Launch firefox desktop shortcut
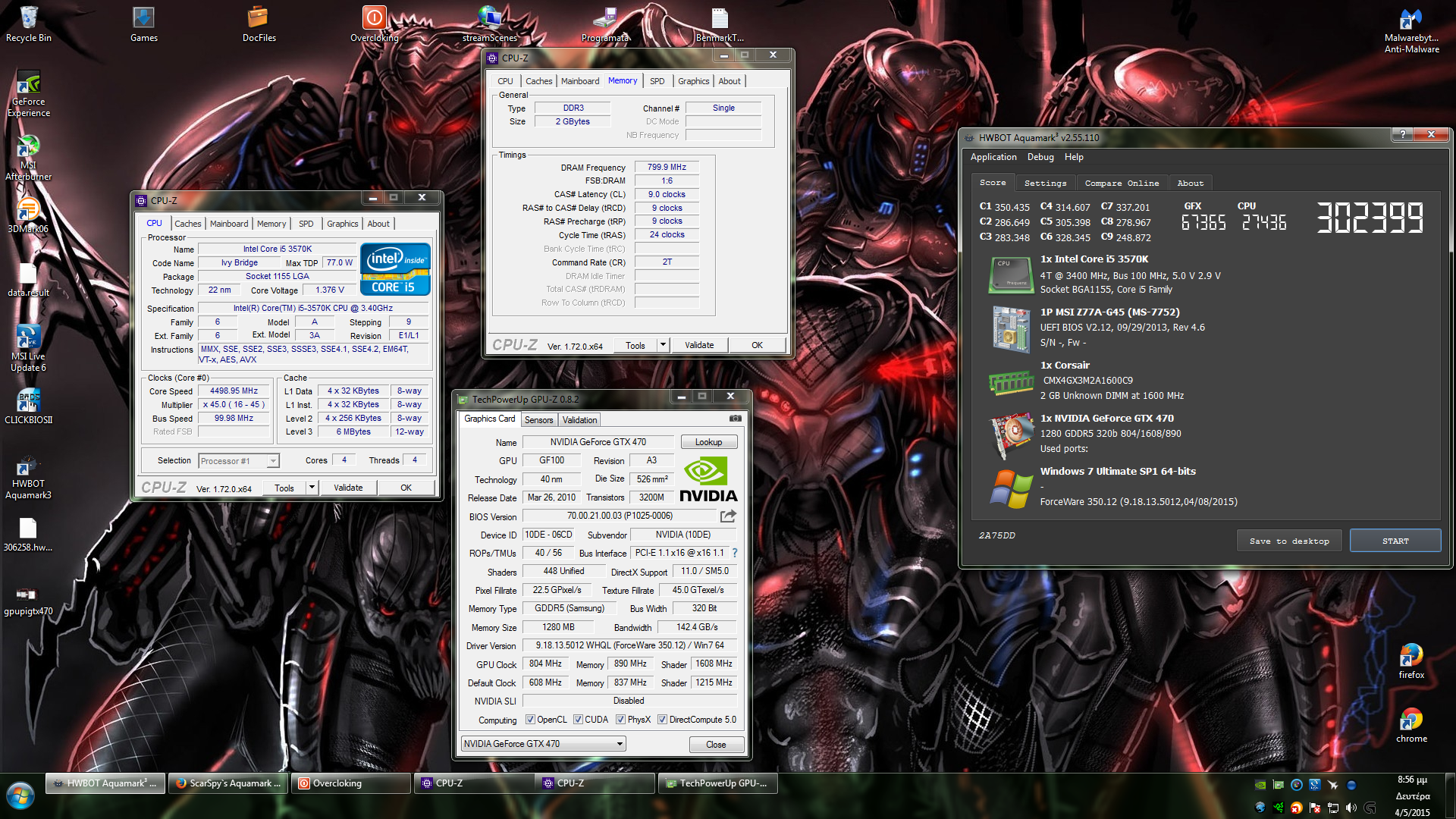This screenshot has height=819, width=1456. [1411, 661]
